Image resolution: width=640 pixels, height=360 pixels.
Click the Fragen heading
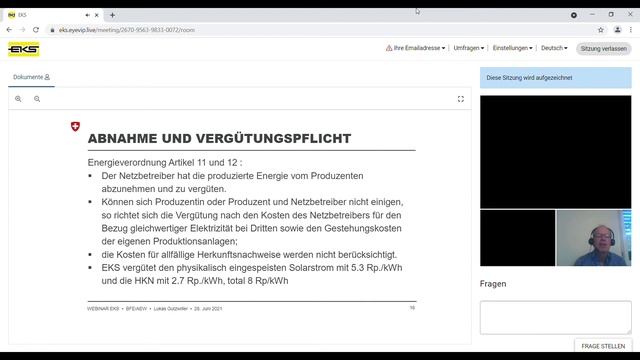click(493, 284)
